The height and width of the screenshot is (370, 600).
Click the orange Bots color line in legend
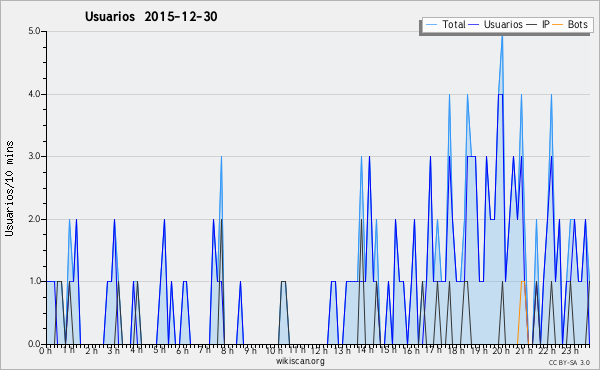tap(558, 25)
